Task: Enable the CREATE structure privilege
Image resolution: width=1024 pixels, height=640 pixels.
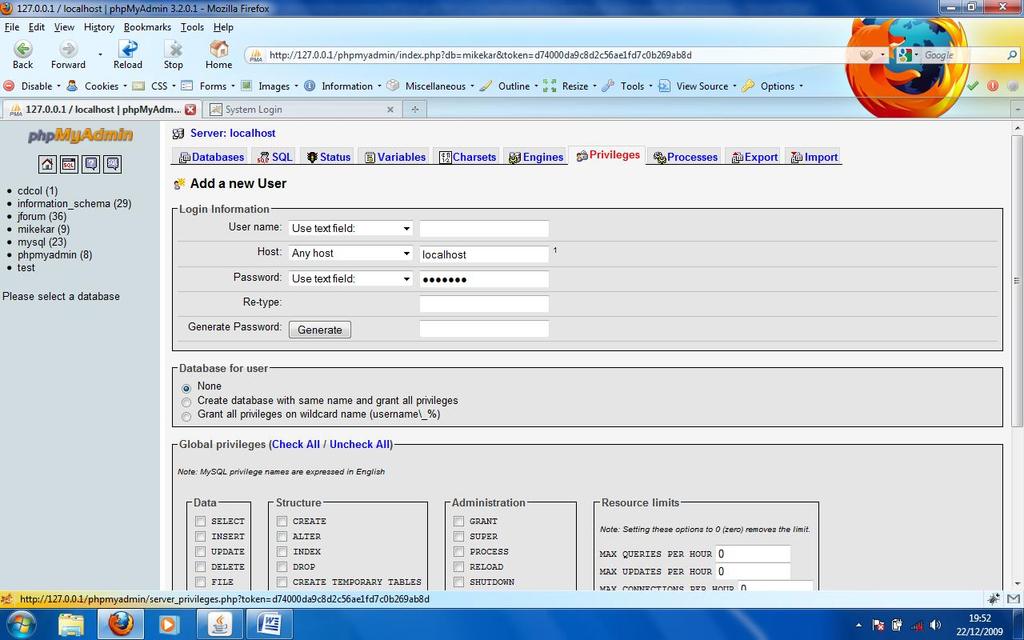Action: 281,521
